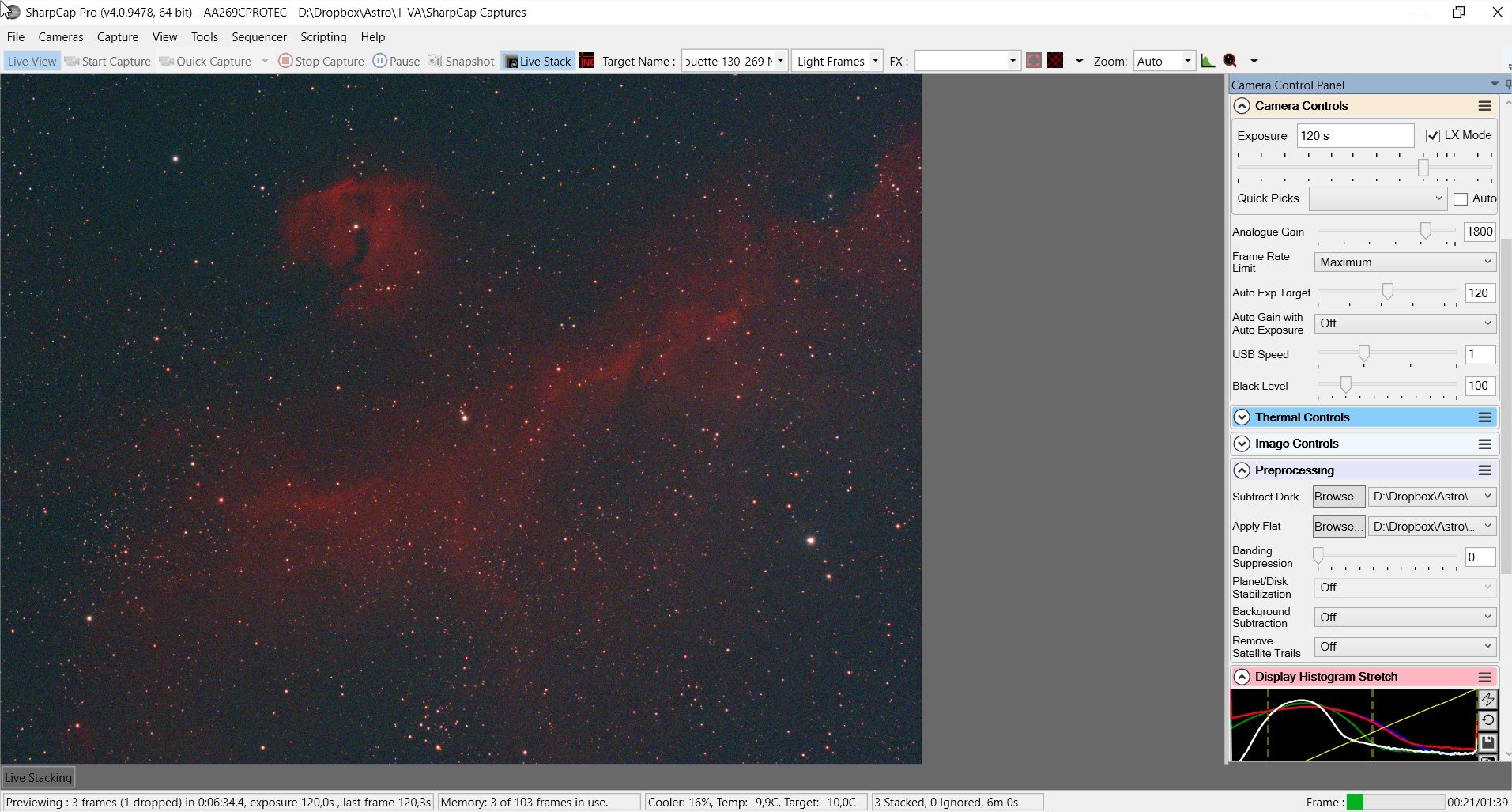Open the Camera Controls hamburger menu
Image resolution: width=1512 pixels, height=812 pixels.
pos(1485,106)
